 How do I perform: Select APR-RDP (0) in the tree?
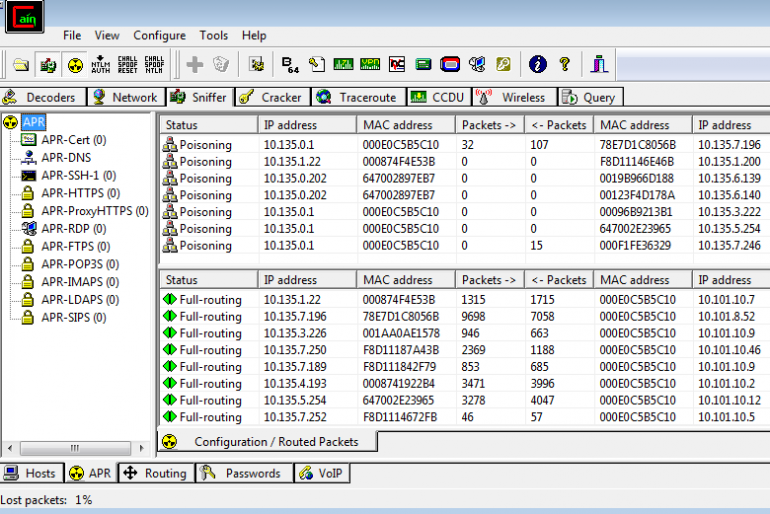pos(74,229)
